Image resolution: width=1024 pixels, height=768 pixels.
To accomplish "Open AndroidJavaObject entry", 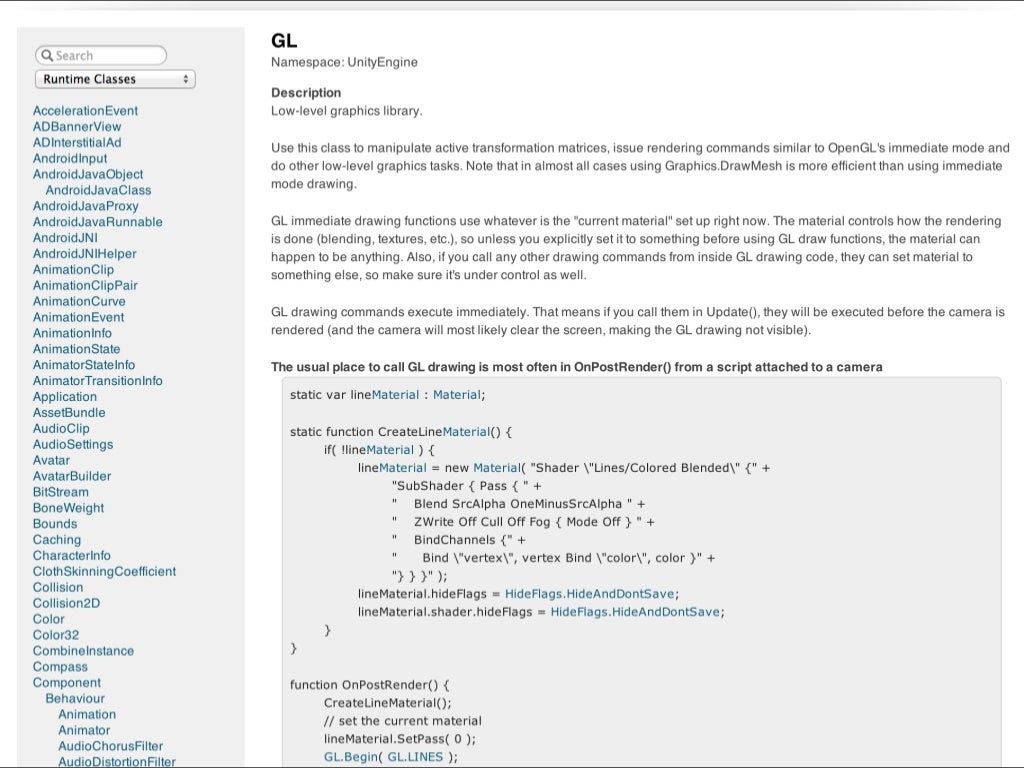I will [88, 174].
